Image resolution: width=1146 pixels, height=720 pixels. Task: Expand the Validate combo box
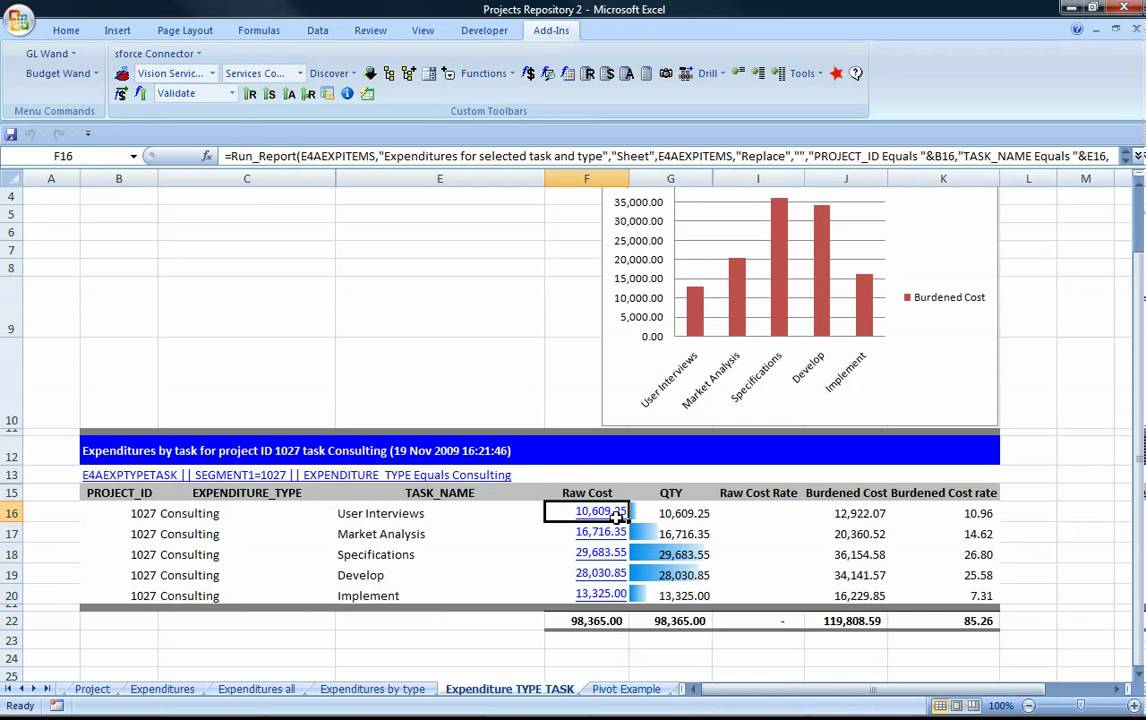pyautogui.click(x=232, y=93)
